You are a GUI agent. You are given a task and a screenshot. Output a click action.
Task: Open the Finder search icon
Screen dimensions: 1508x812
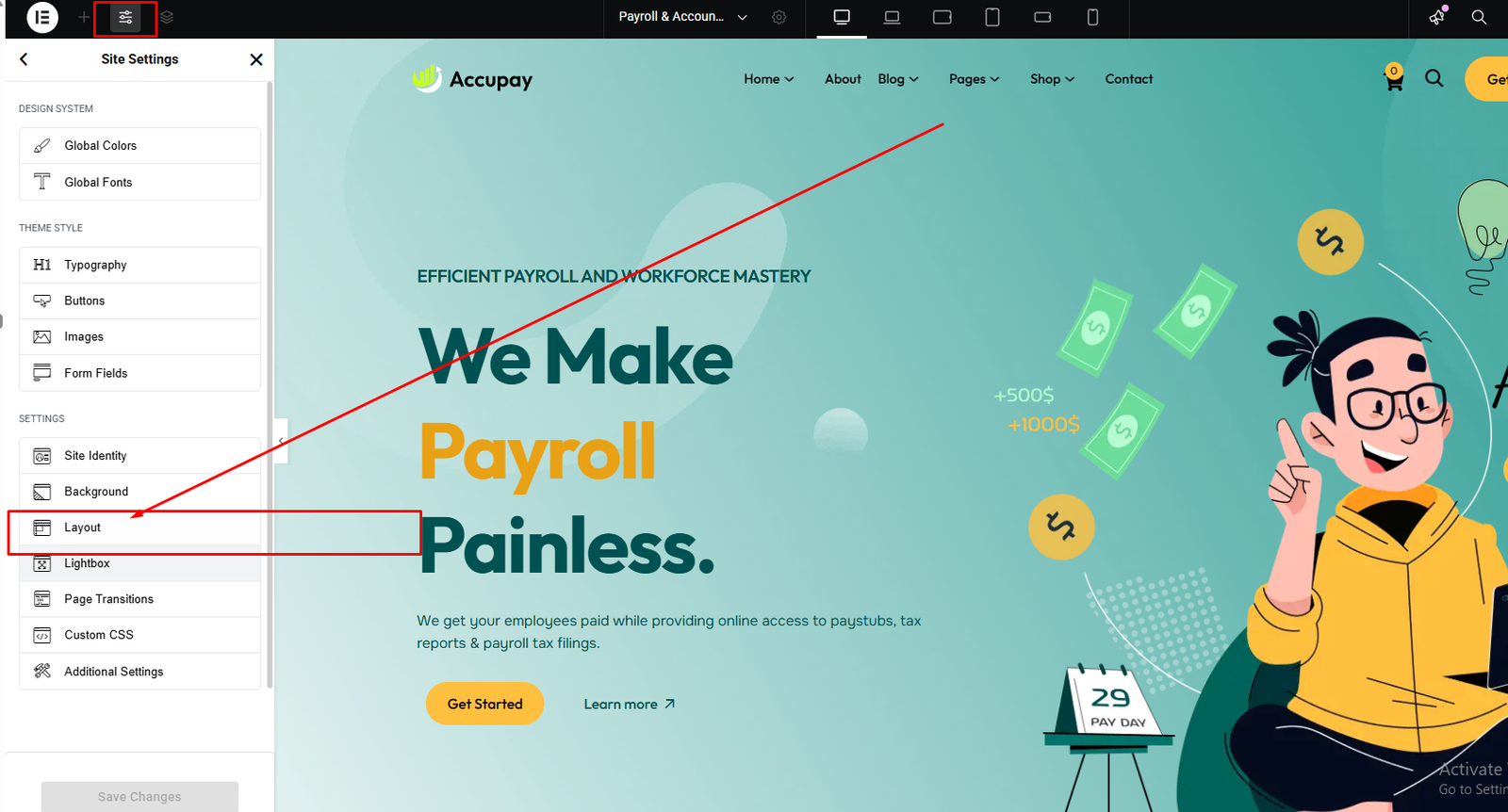click(1479, 17)
